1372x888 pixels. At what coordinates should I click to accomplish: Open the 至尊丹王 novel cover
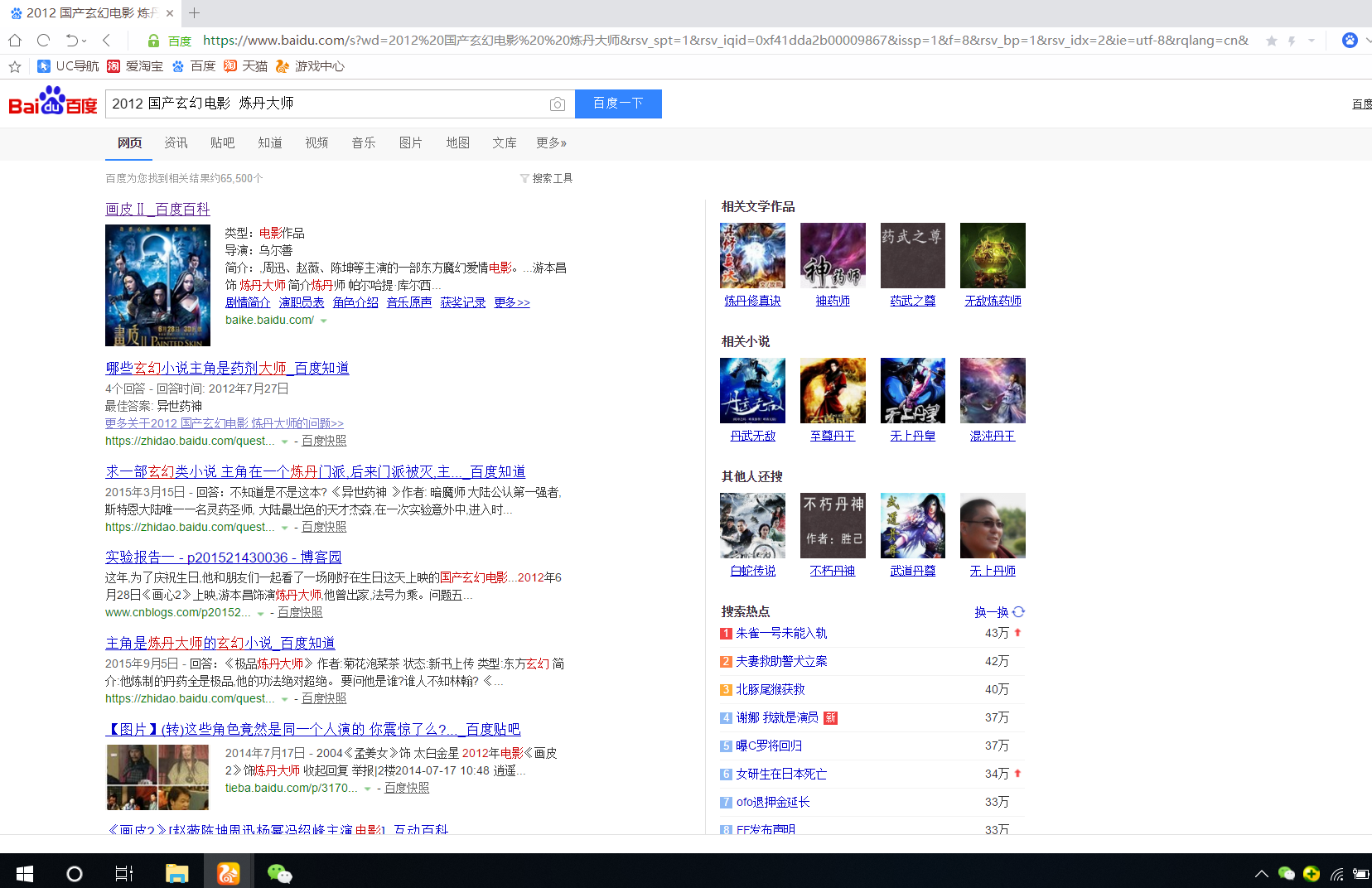(833, 391)
